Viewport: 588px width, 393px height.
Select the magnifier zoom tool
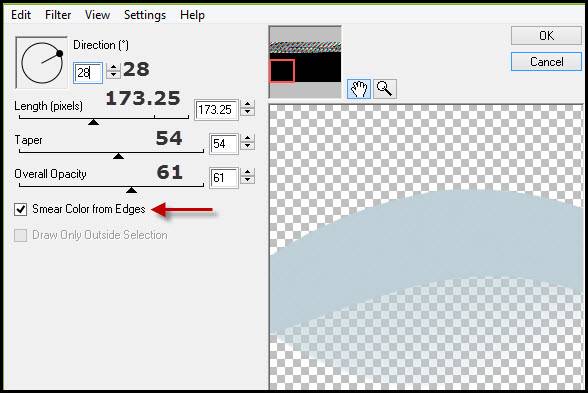click(385, 89)
